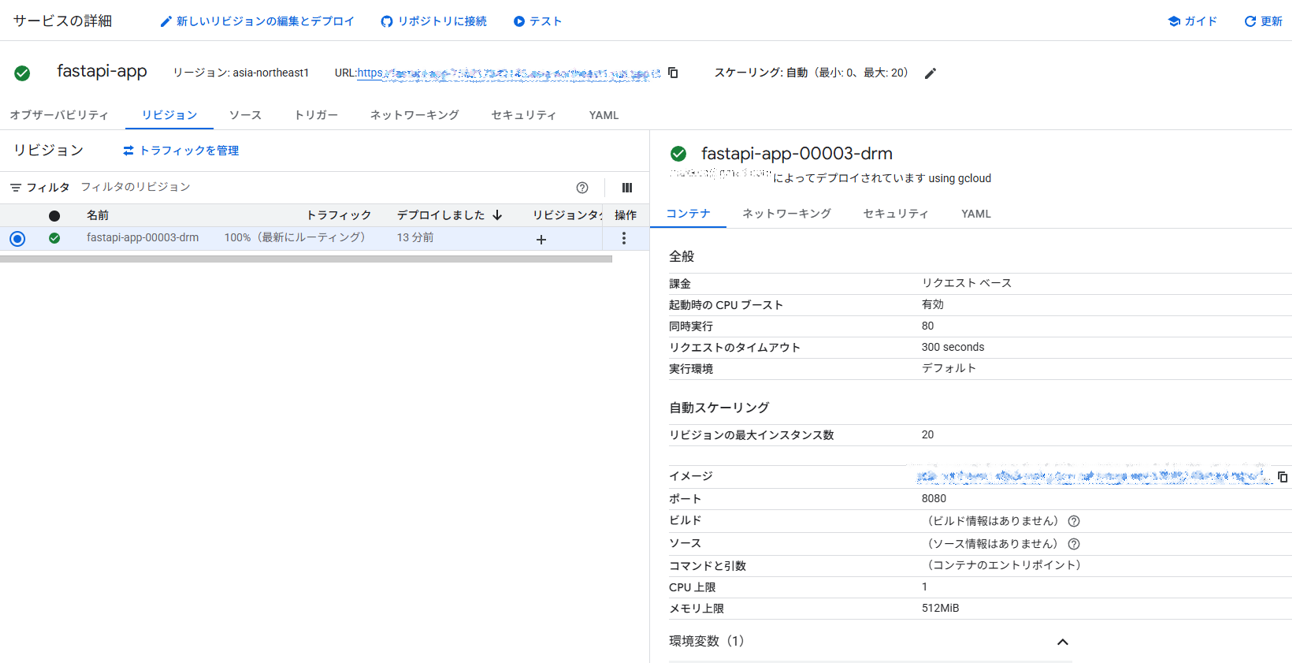
Task: Click the リージョン: asia-northeast1 text
Action: click(241, 73)
